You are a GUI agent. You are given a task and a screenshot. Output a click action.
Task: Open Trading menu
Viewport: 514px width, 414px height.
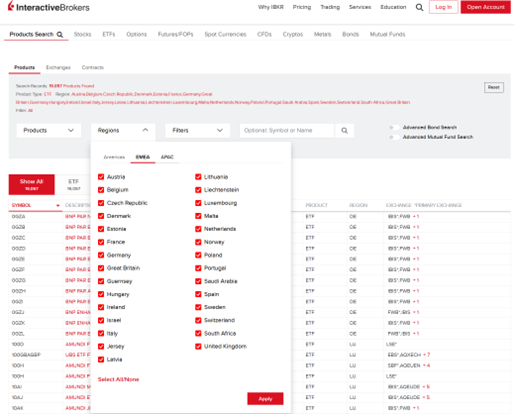click(330, 7)
